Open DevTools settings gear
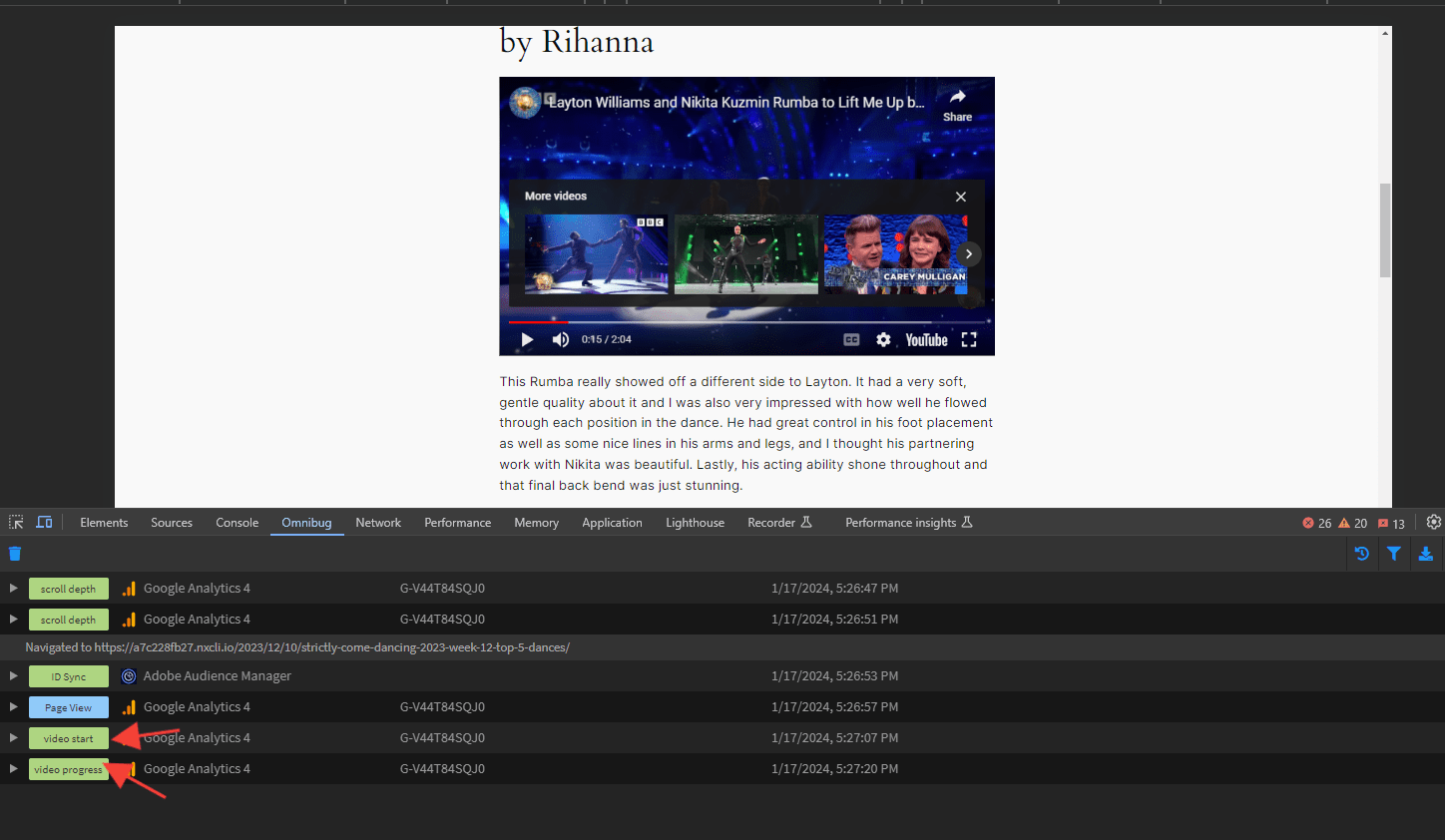 click(1434, 522)
